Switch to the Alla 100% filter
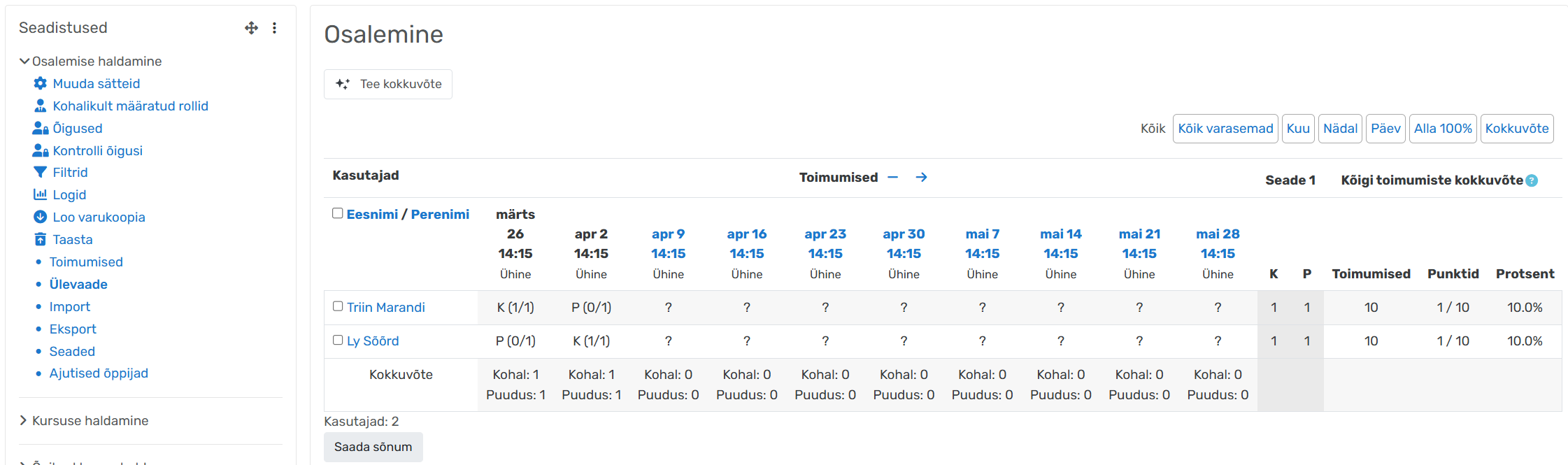The image size is (1568, 465). [x=1443, y=129]
